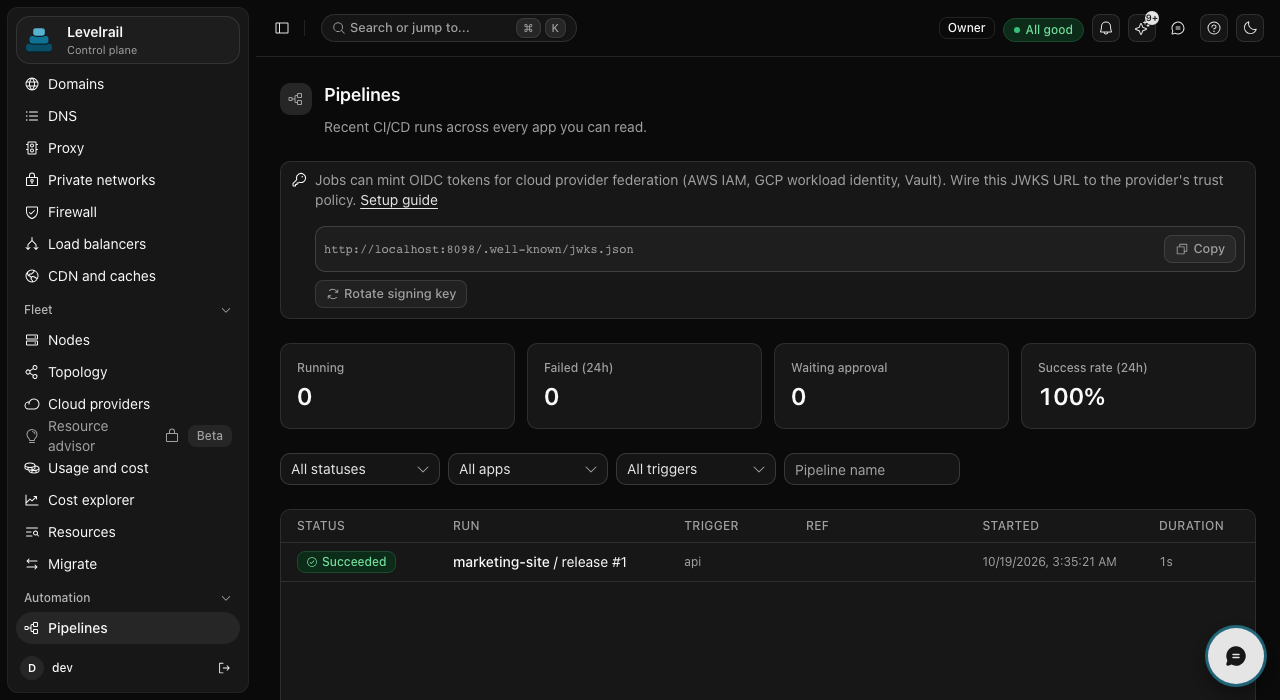Click the STARTED column header
Image resolution: width=1280 pixels, height=700 pixels.
click(x=1010, y=526)
